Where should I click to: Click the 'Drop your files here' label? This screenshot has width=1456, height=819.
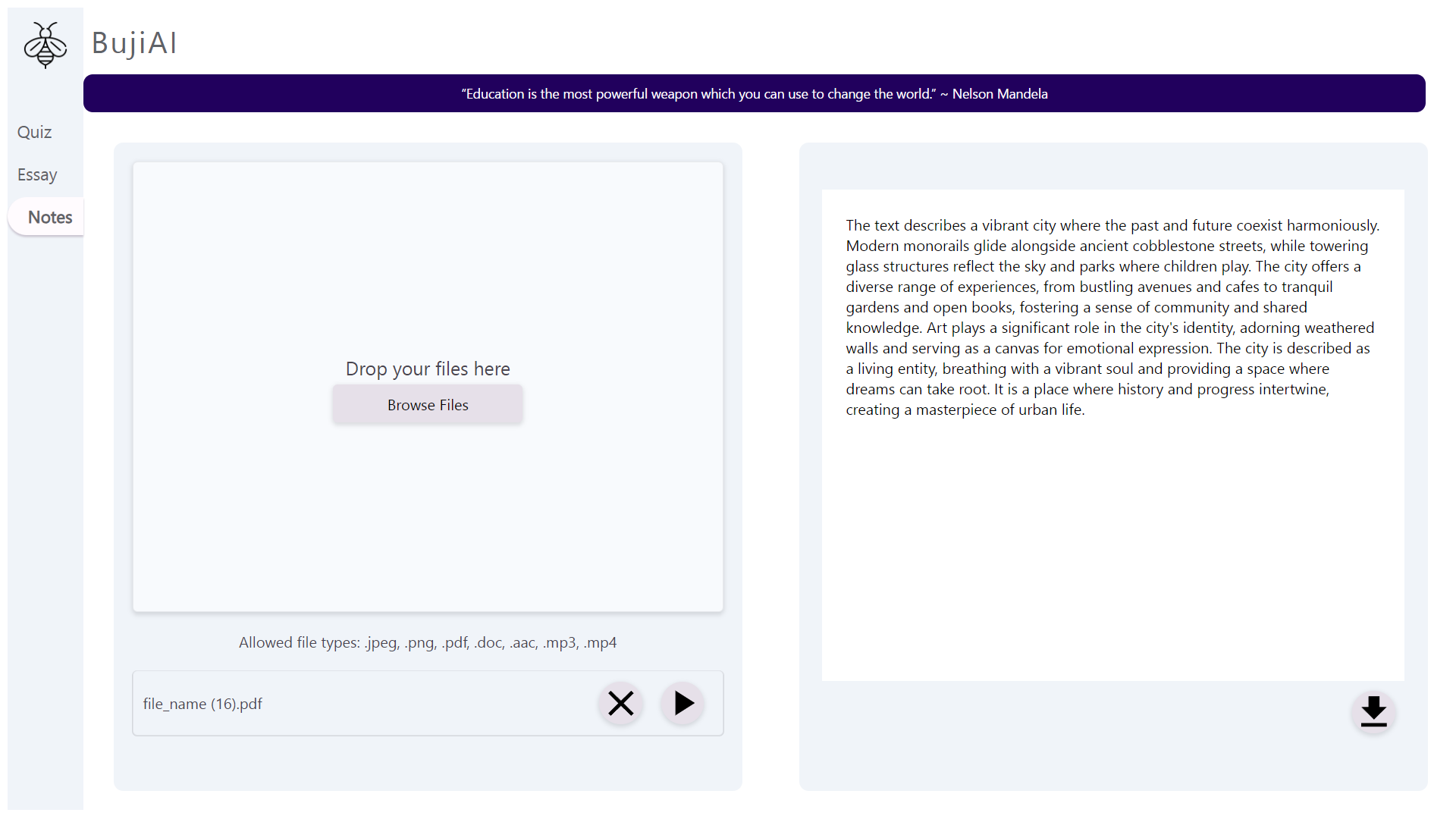[x=428, y=369]
